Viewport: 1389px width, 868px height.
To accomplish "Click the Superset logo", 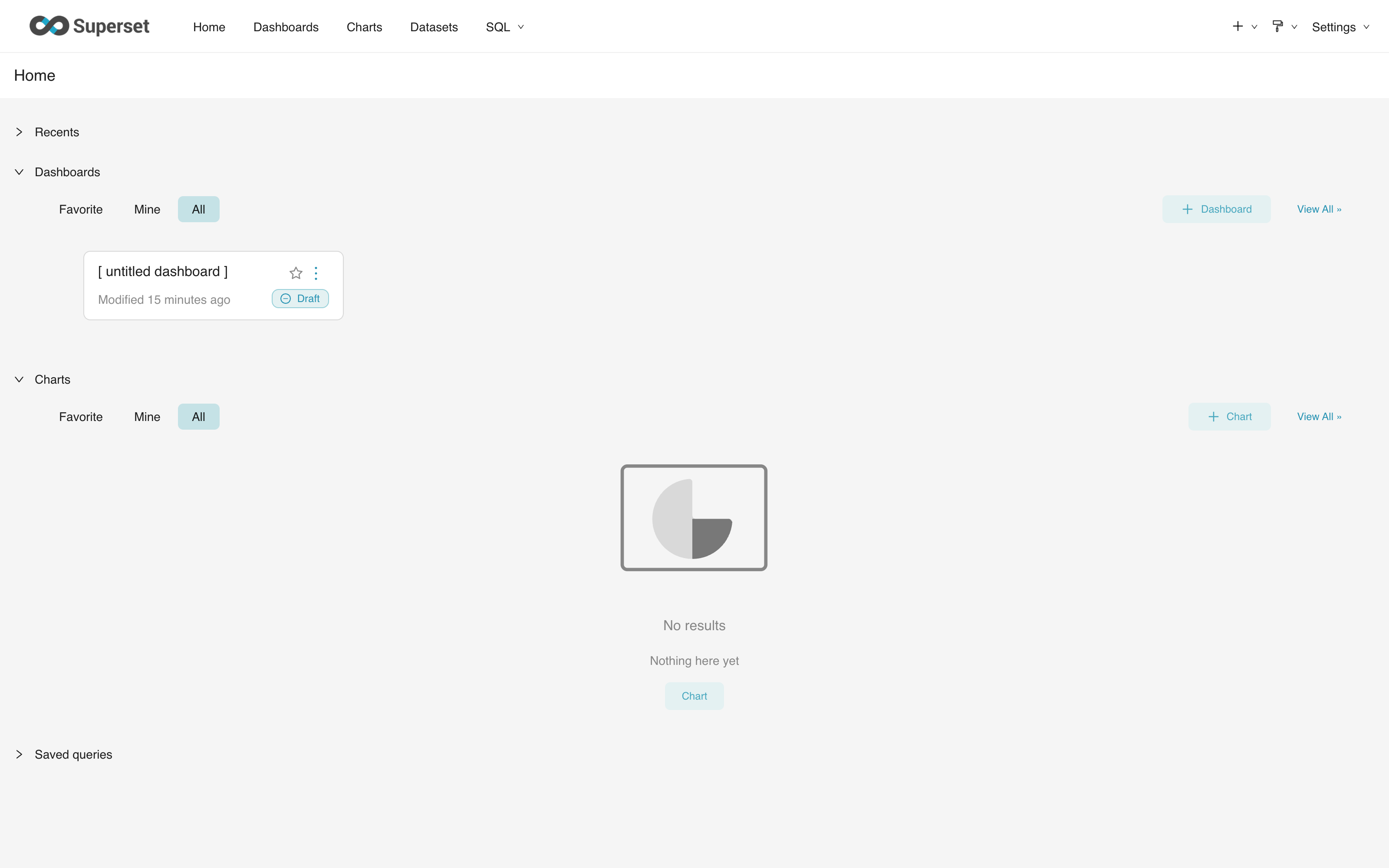I will click(x=89, y=26).
